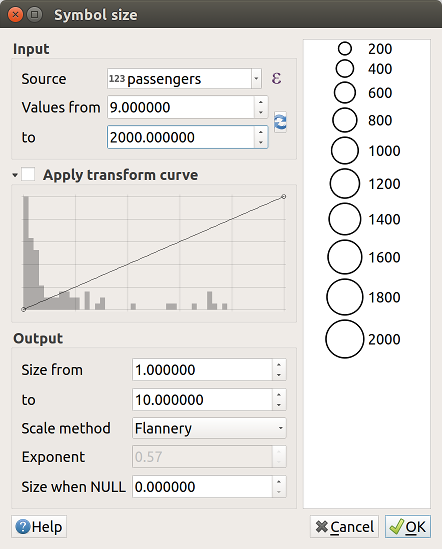442x549 pixels.
Task: Enable the Apply transform curve checkbox
Action: tap(28, 174)
